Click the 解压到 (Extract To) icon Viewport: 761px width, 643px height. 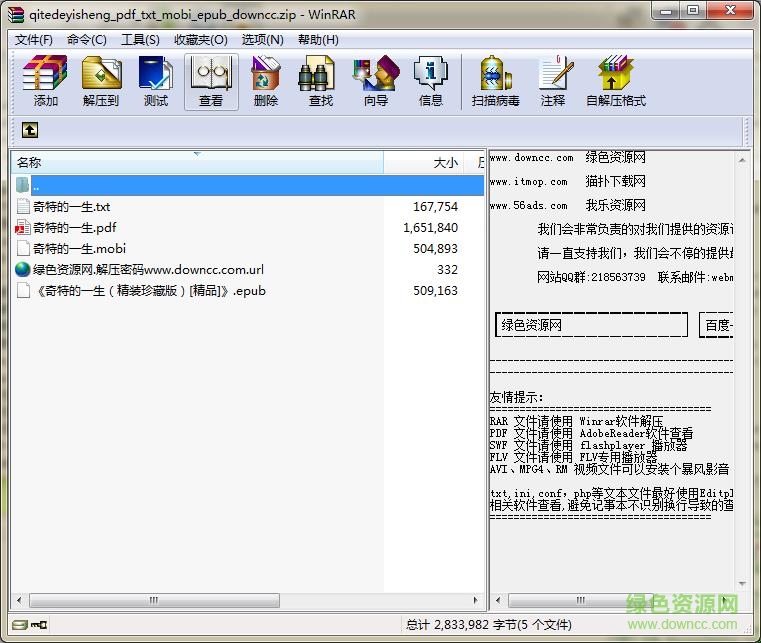100,81
